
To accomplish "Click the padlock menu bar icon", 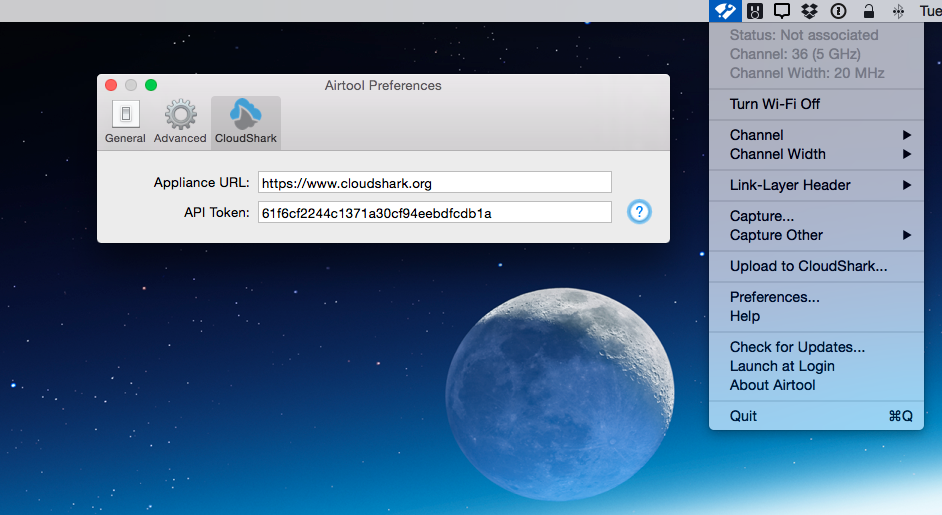I will click(869, 11).
